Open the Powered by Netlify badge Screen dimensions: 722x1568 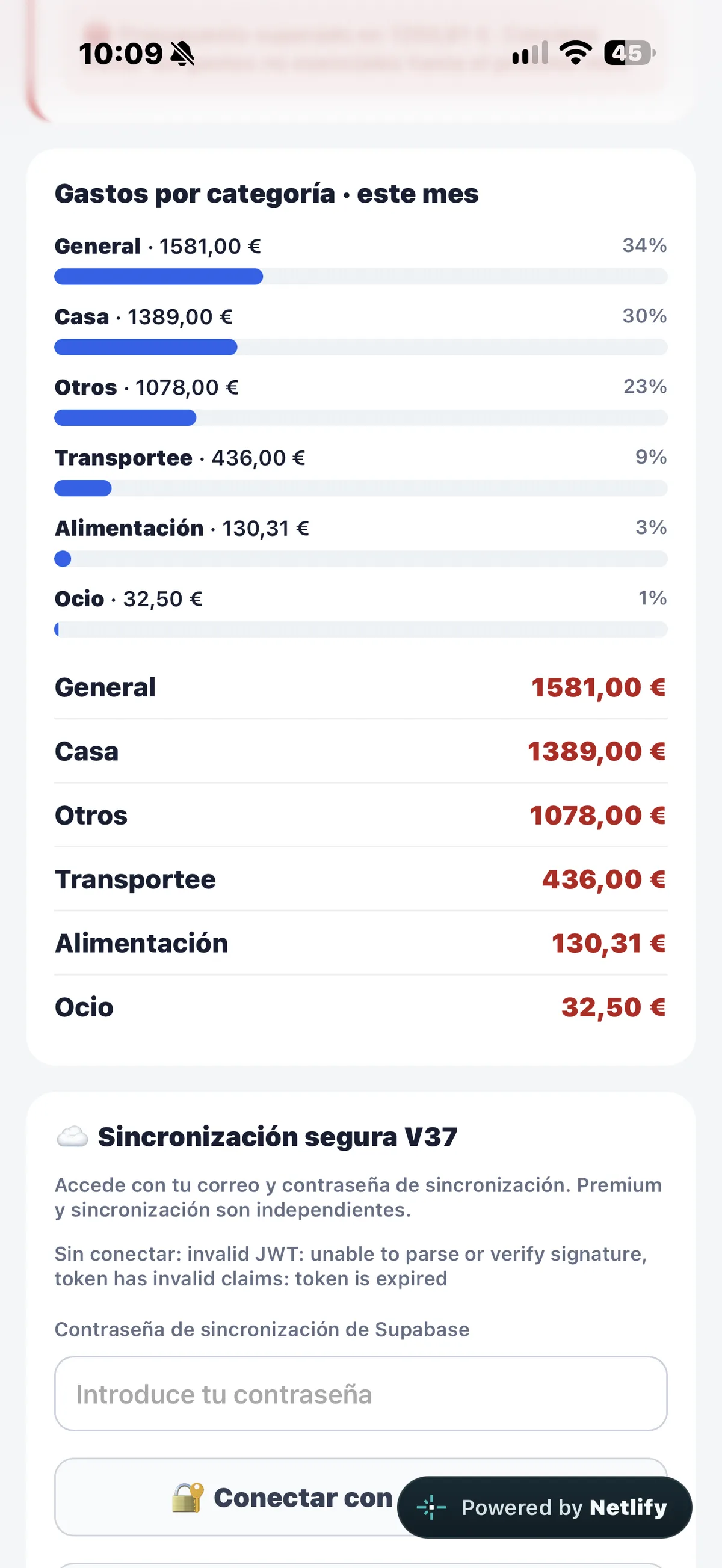click(x=545, y=1507)
